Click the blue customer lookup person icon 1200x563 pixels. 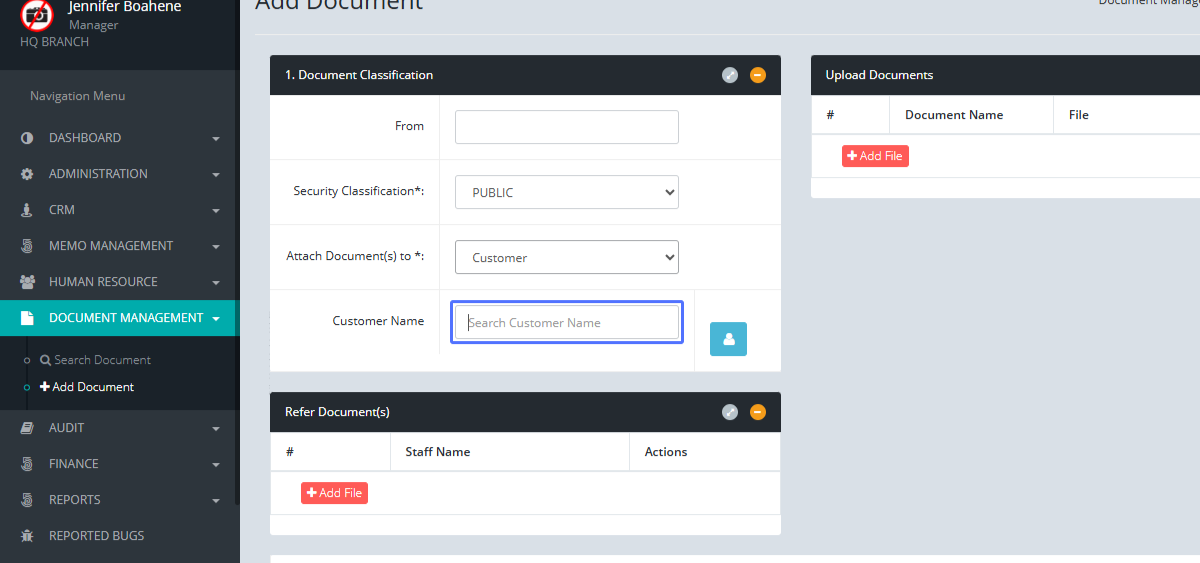pos(728,339)
